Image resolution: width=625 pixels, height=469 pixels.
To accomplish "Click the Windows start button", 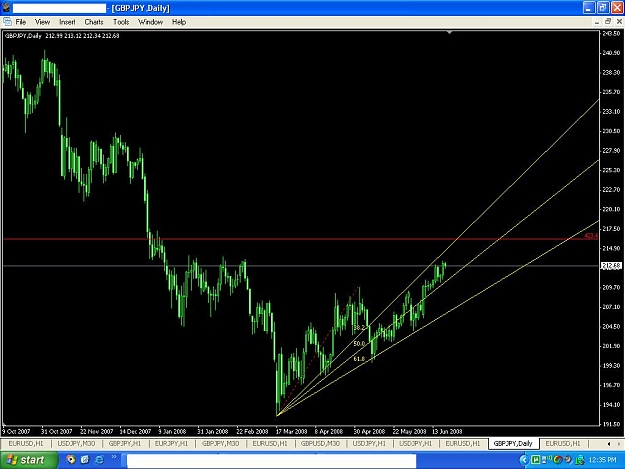I will pos(29,460).
